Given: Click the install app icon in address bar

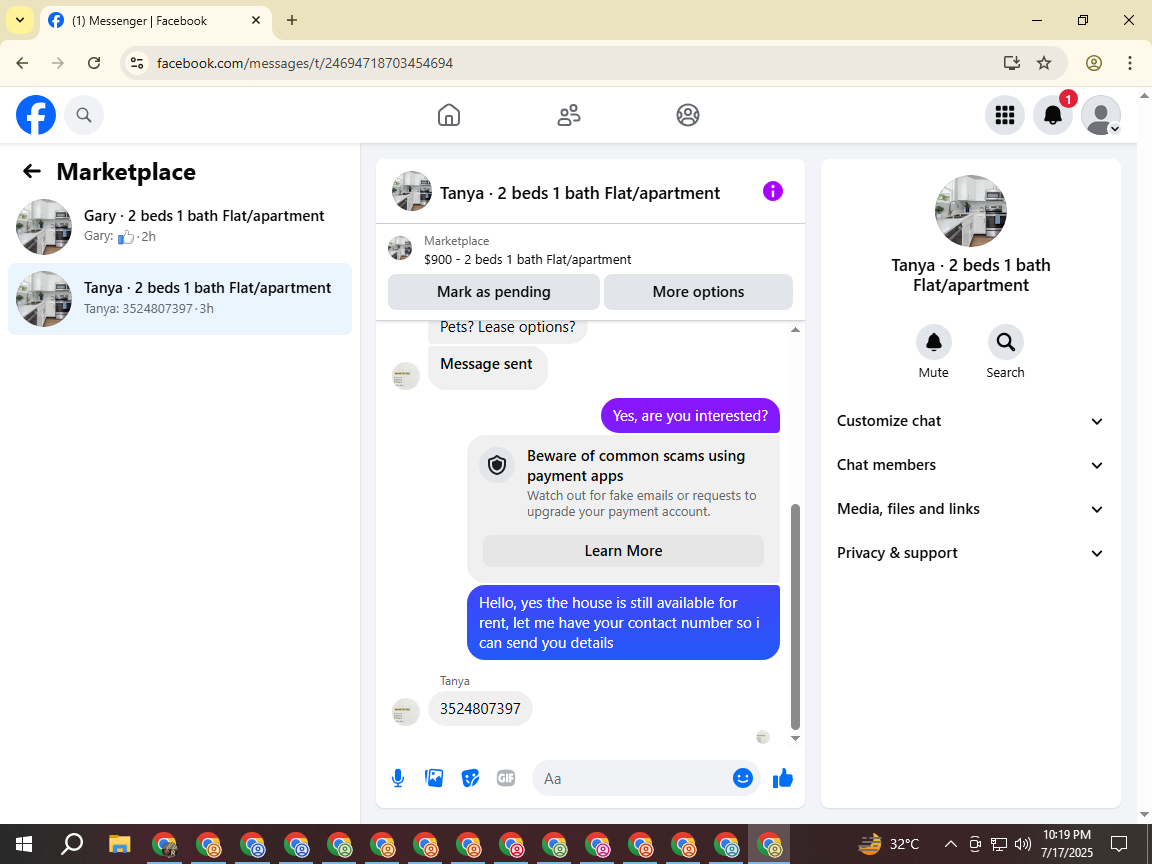Looking at the screenshot, I should (1012, 63).
